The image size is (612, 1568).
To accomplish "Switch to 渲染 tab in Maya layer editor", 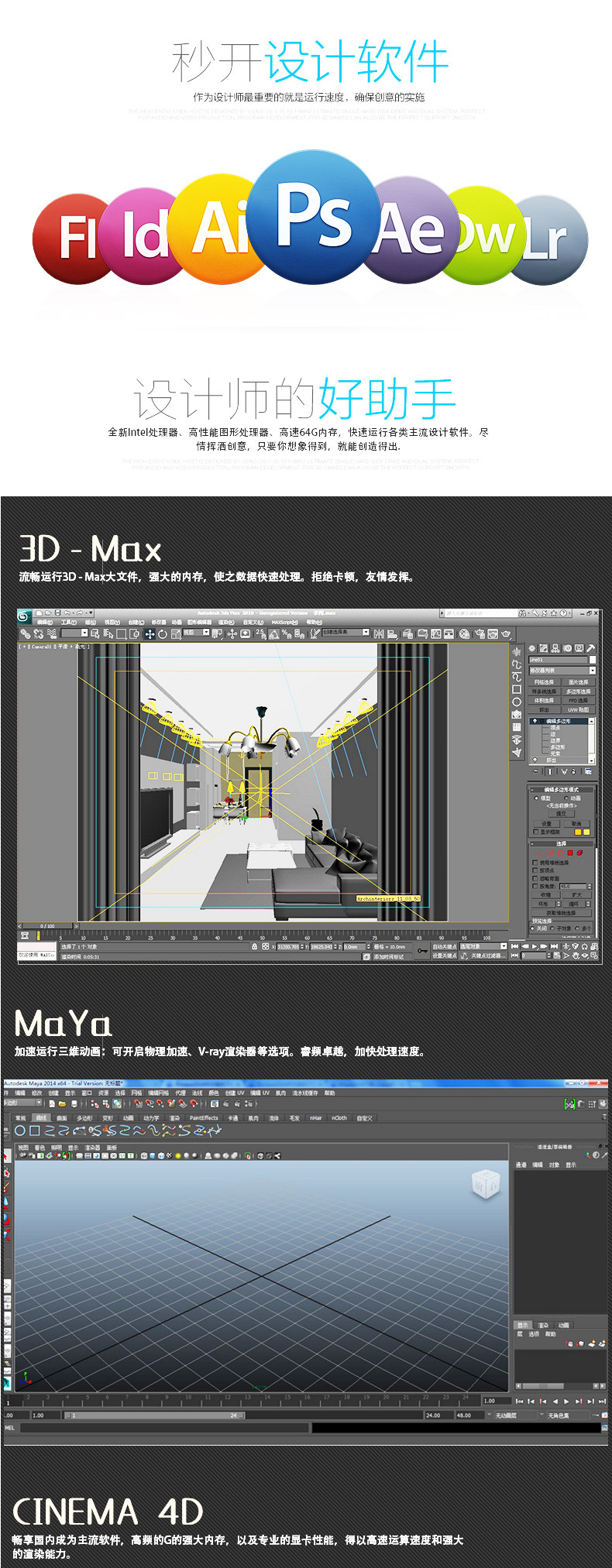I will click(x=543, y=1325).
